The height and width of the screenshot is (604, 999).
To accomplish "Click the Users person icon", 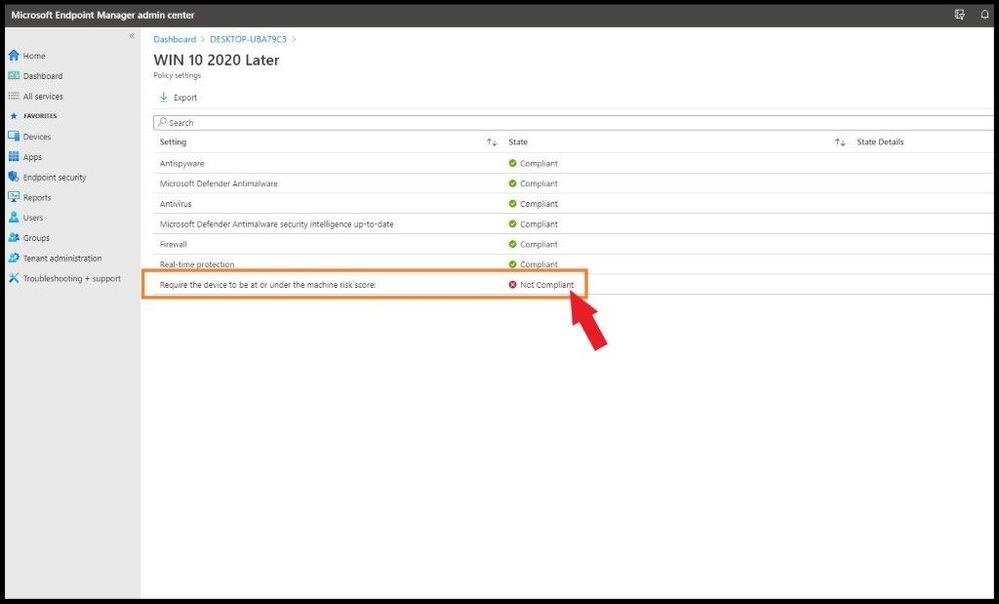I will coord(13,217).
